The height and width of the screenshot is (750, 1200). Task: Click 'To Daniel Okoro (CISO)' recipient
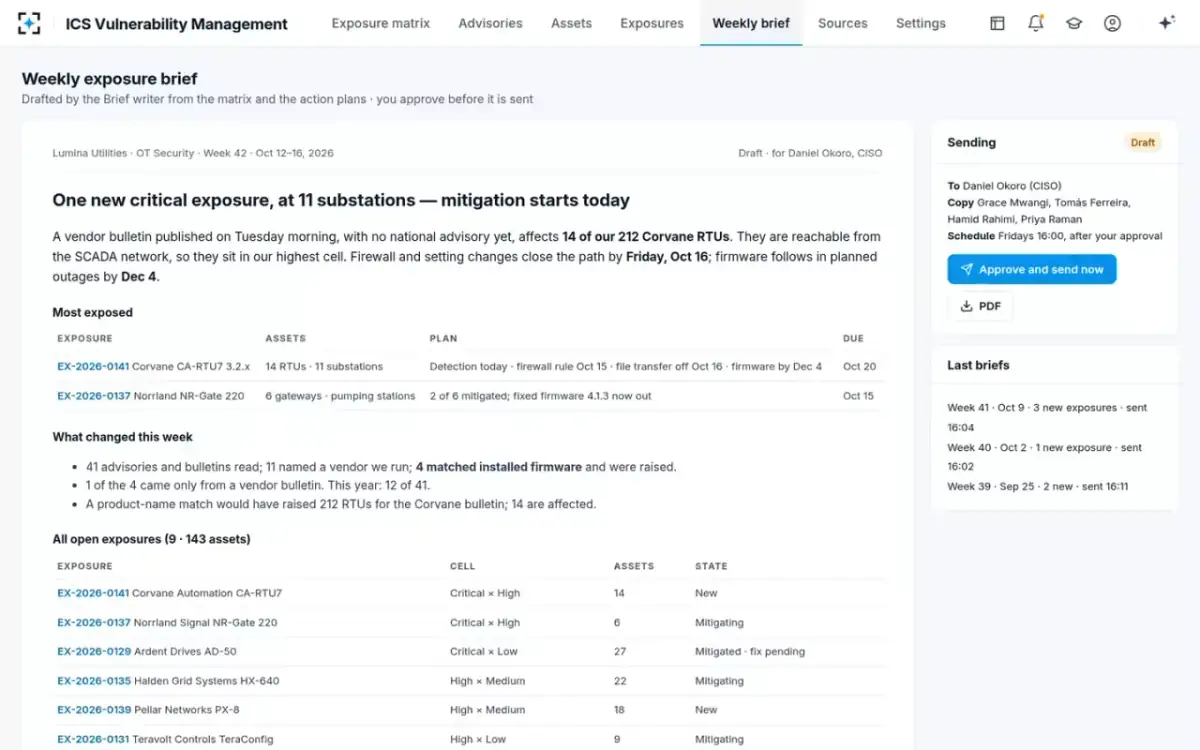pyautogui.click(x=1004, y=186)
